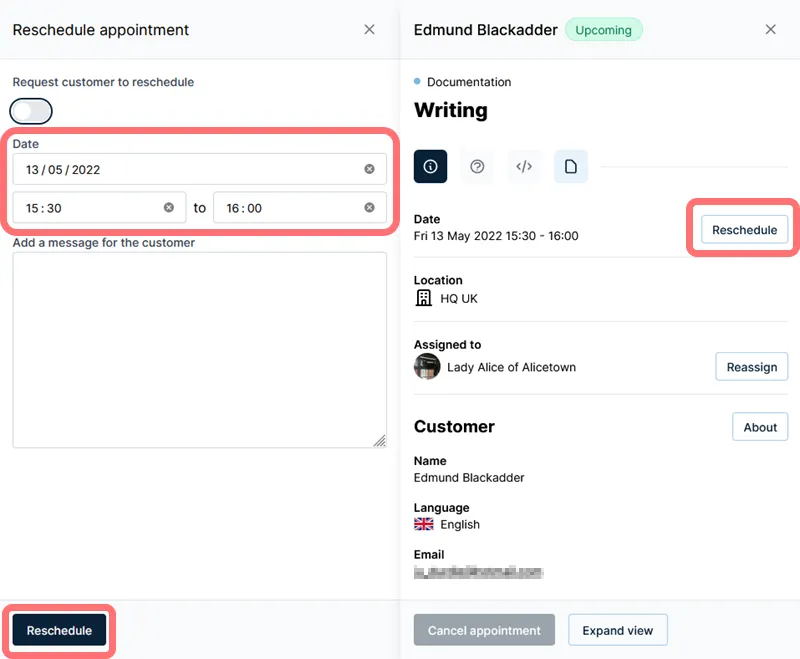Toggle Request customer to reschedule switch
This screenshot has height=659, width=800.
click(31, 111)
